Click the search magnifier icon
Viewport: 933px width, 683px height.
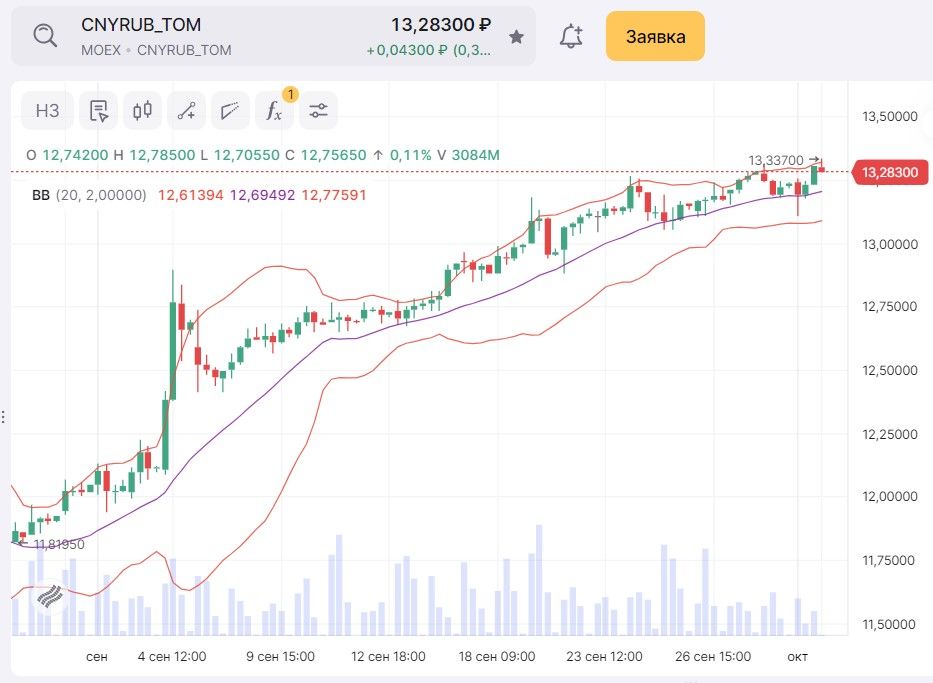[46, 36]
